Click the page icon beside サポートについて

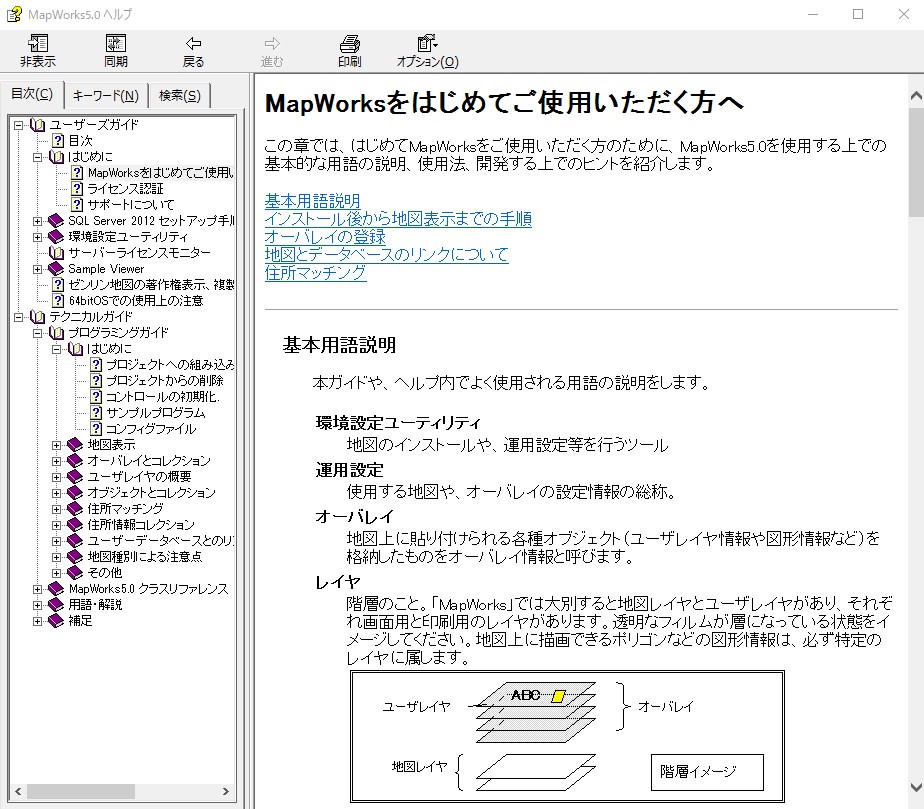pyautogui.click(x=77, y=204)
